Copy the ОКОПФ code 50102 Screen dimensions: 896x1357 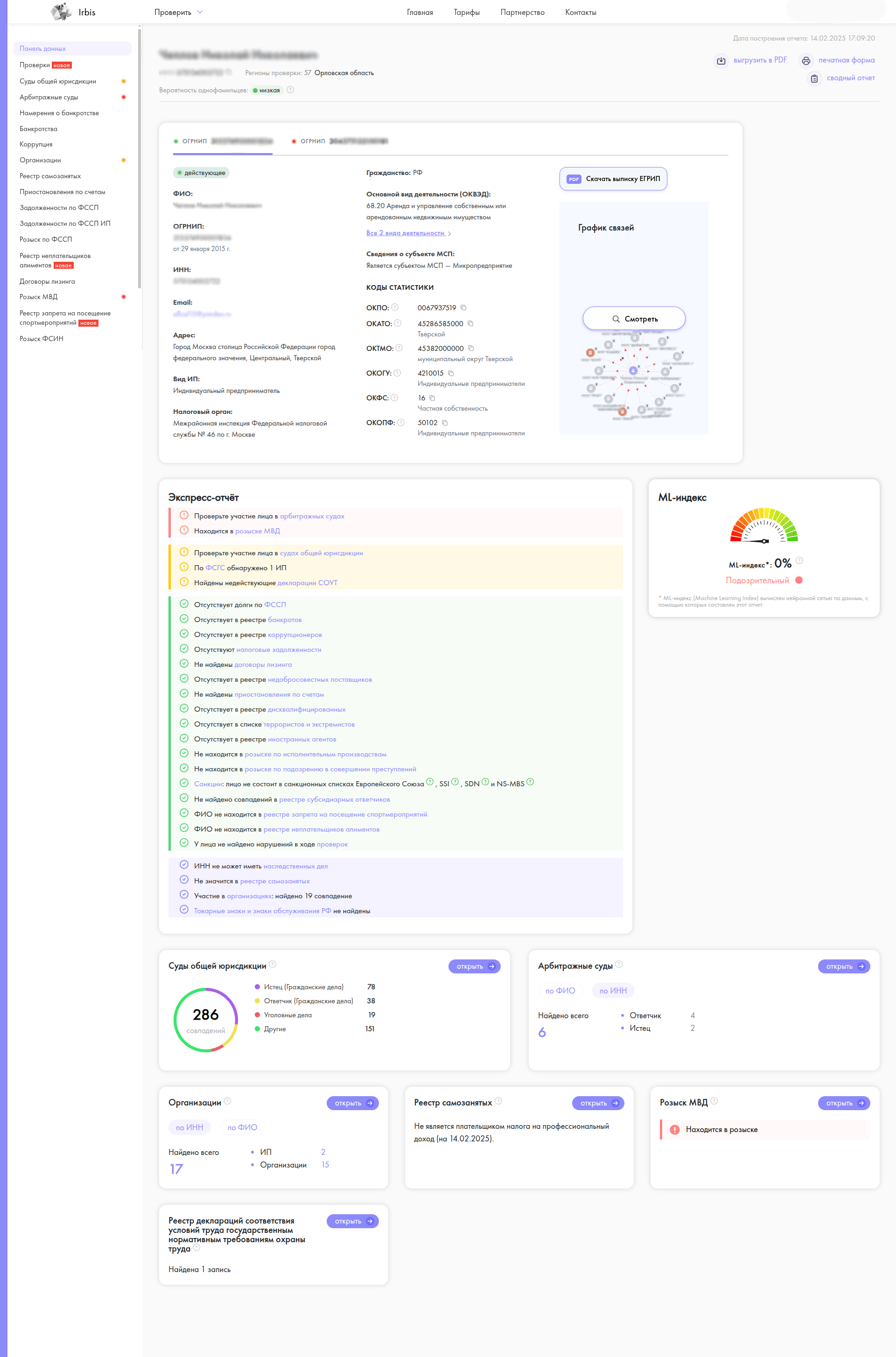pos(445,423)
